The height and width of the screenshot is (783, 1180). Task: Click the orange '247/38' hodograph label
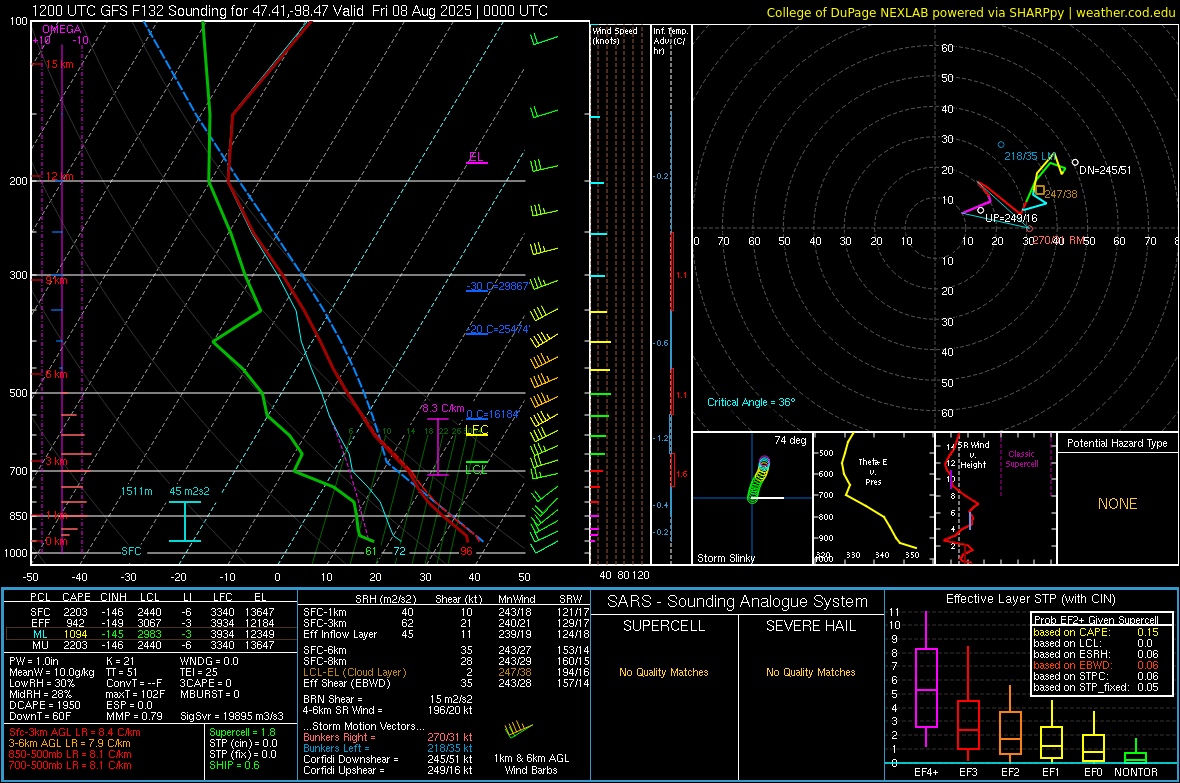click(x=1061, y=194)
